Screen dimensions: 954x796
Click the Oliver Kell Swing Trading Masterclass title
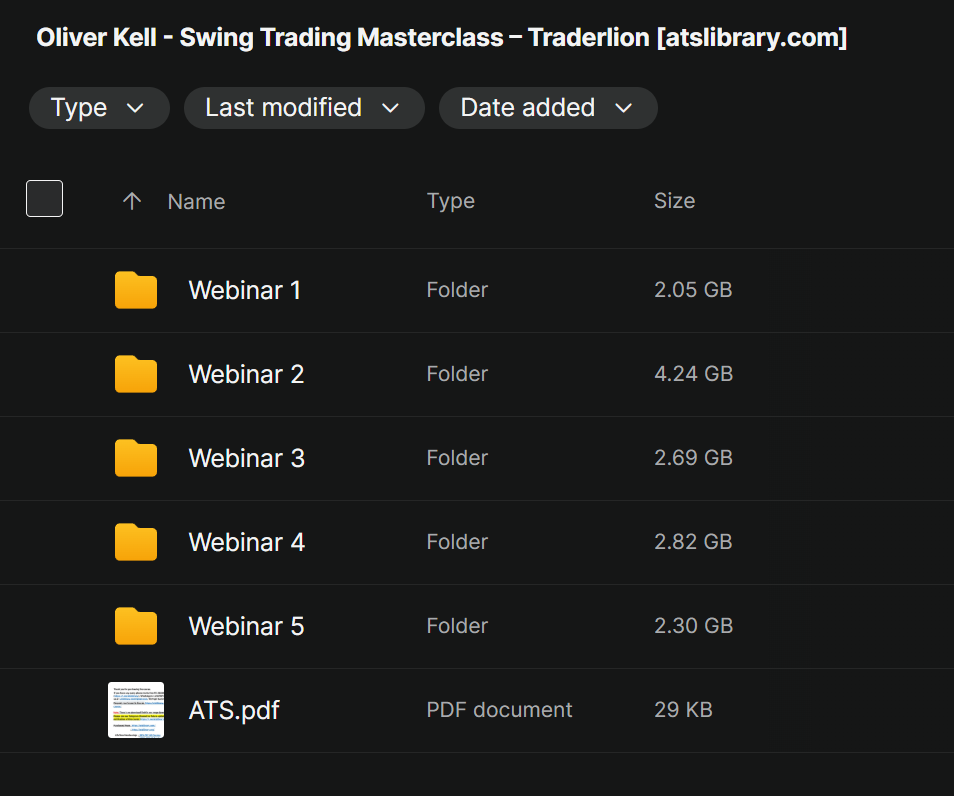coord(441,38)
